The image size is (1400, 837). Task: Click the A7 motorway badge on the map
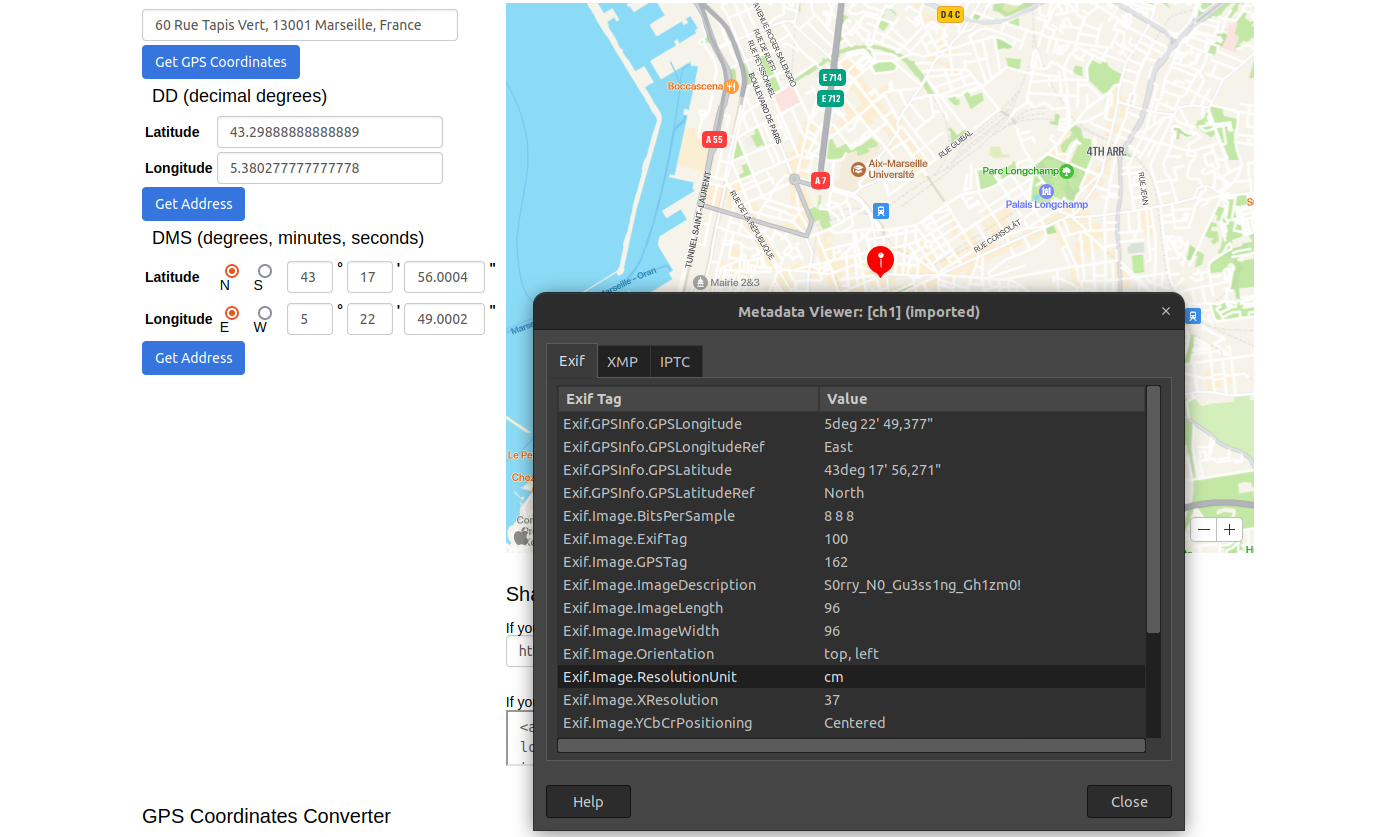click(x=820, y=181)
